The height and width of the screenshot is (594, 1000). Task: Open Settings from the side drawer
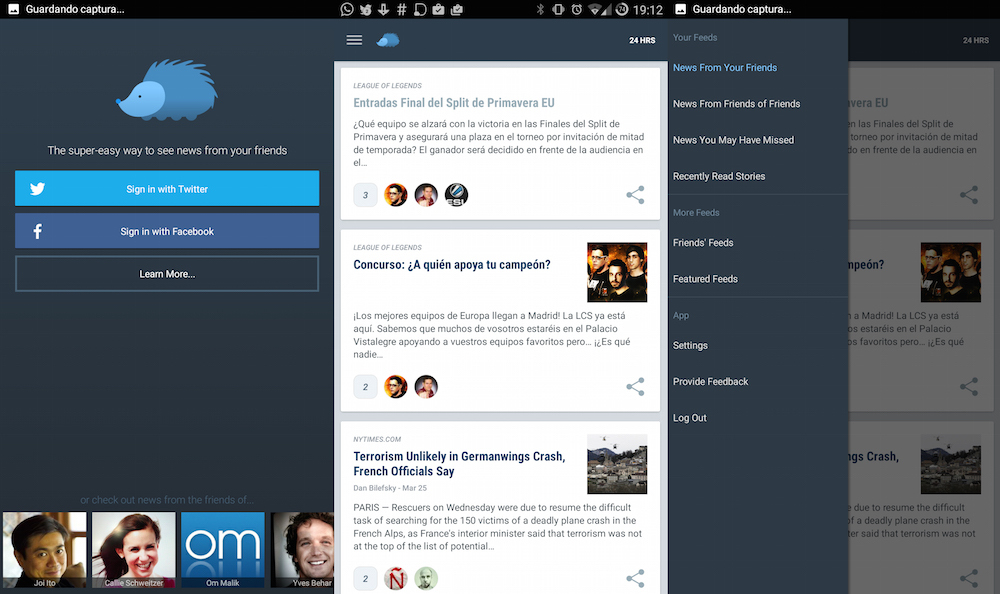pos(690,346)
